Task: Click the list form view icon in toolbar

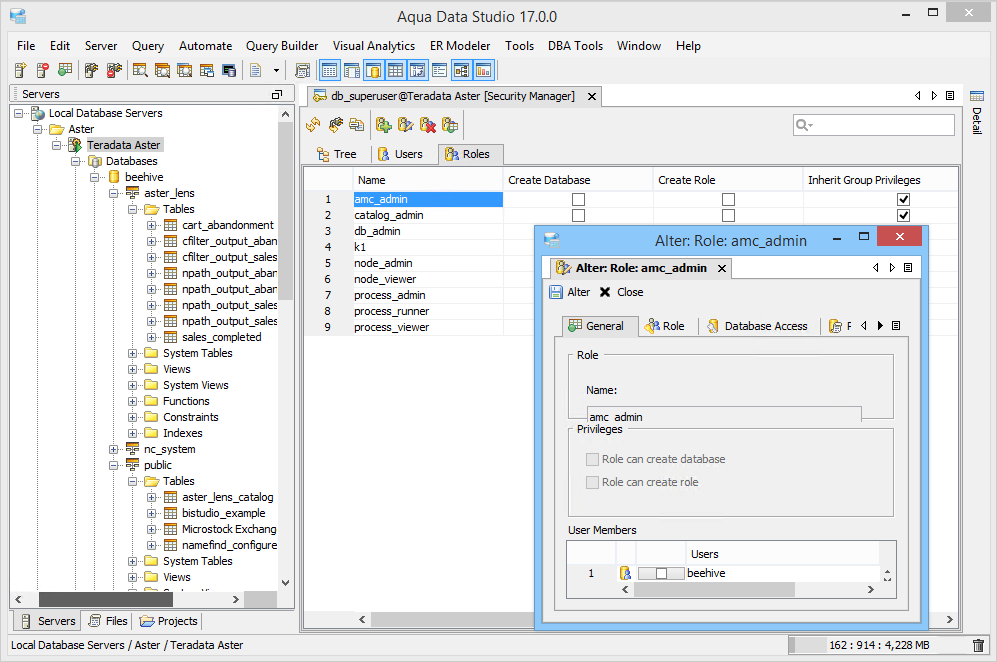Action: tap(439, 70)
